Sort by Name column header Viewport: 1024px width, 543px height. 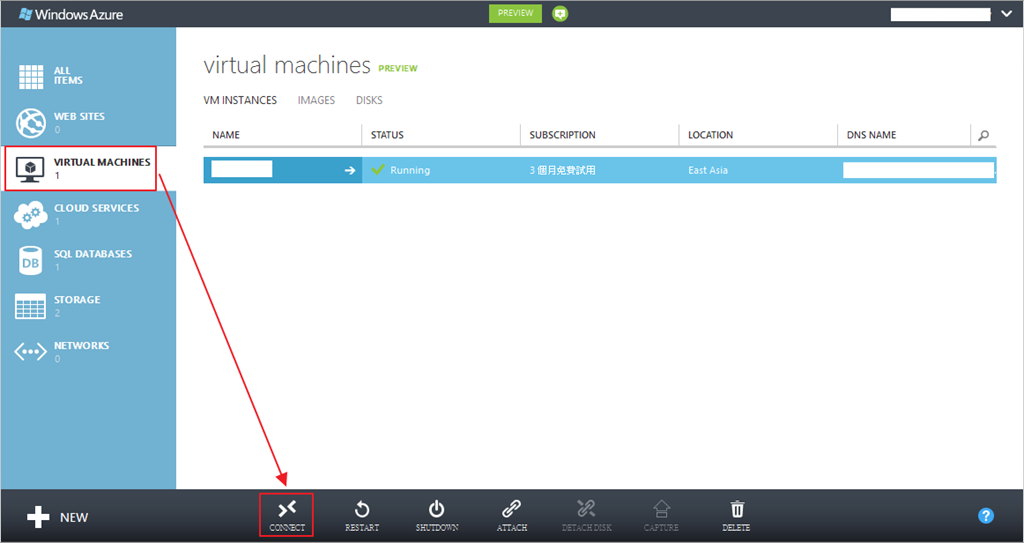[x=226, y=135]
